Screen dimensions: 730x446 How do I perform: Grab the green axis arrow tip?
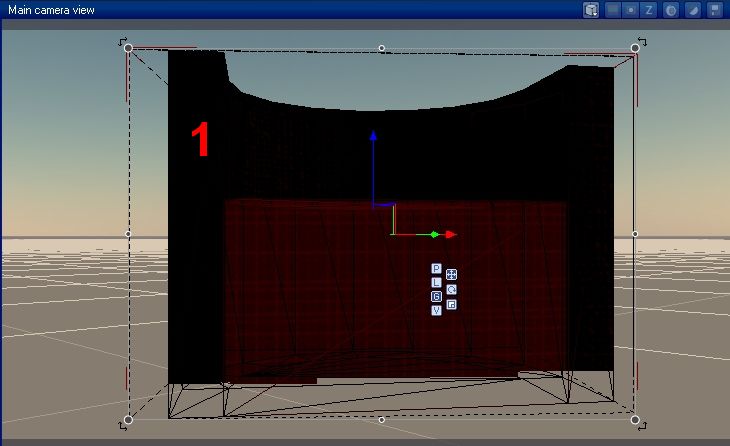(x=434, y=234)
